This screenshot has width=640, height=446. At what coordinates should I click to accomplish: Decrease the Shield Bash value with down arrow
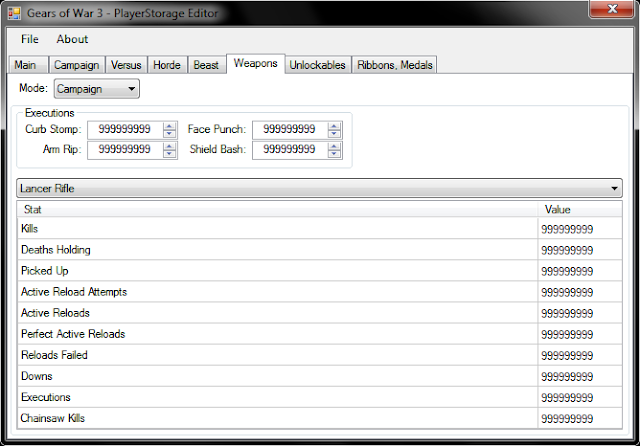tap(334, 154)
